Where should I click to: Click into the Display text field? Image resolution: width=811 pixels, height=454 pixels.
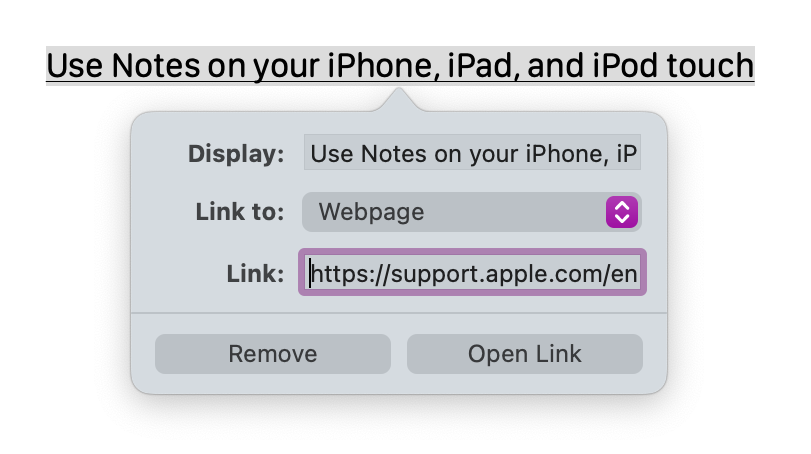(472, 154)
